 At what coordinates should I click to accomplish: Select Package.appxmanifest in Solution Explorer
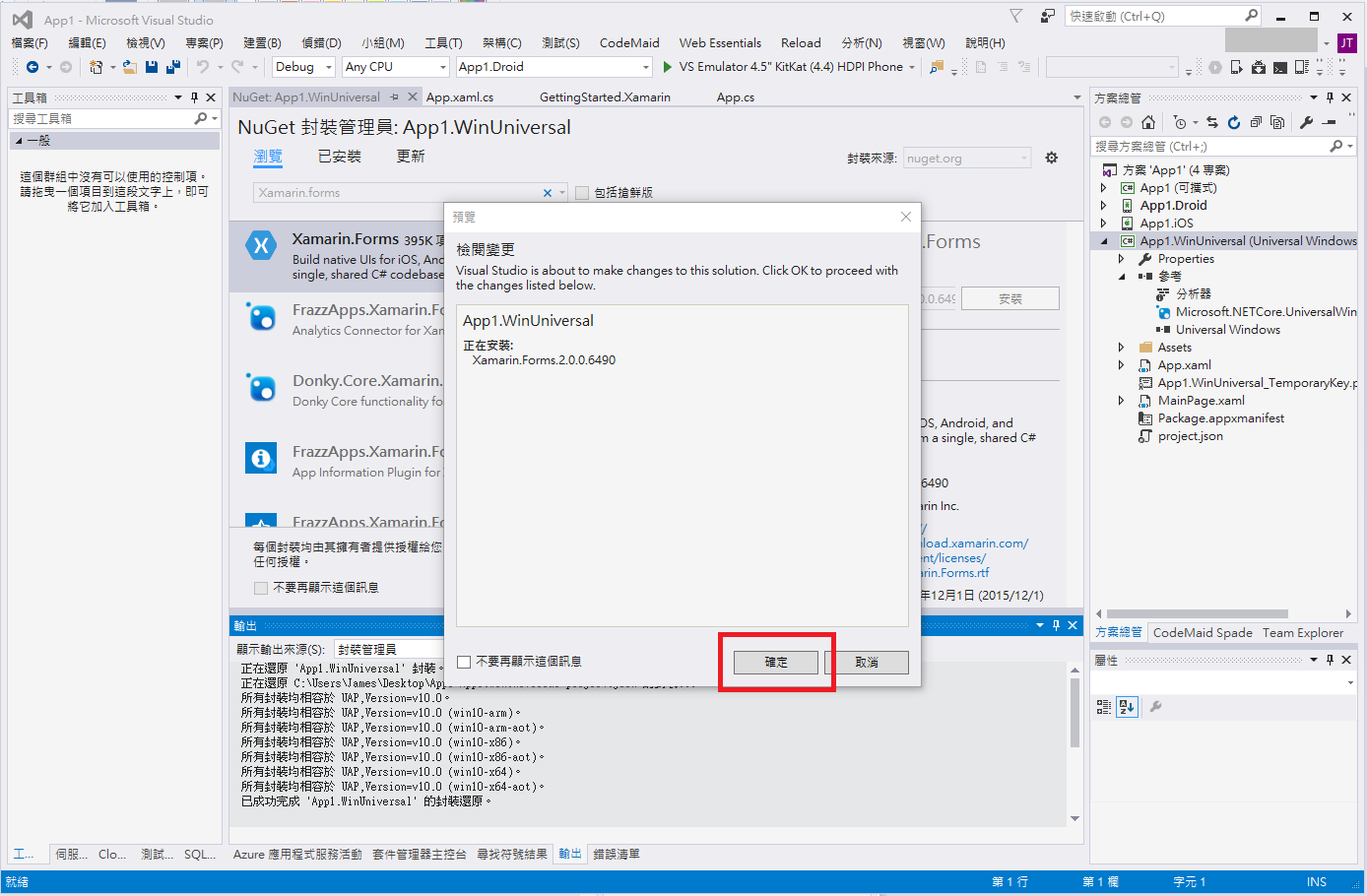click(x=1220, y=418)
